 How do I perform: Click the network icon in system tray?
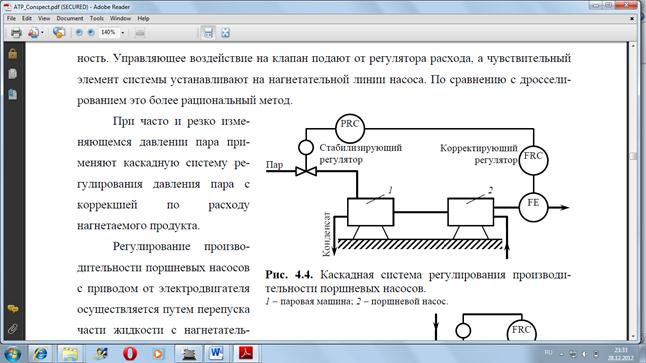(573, 354)
